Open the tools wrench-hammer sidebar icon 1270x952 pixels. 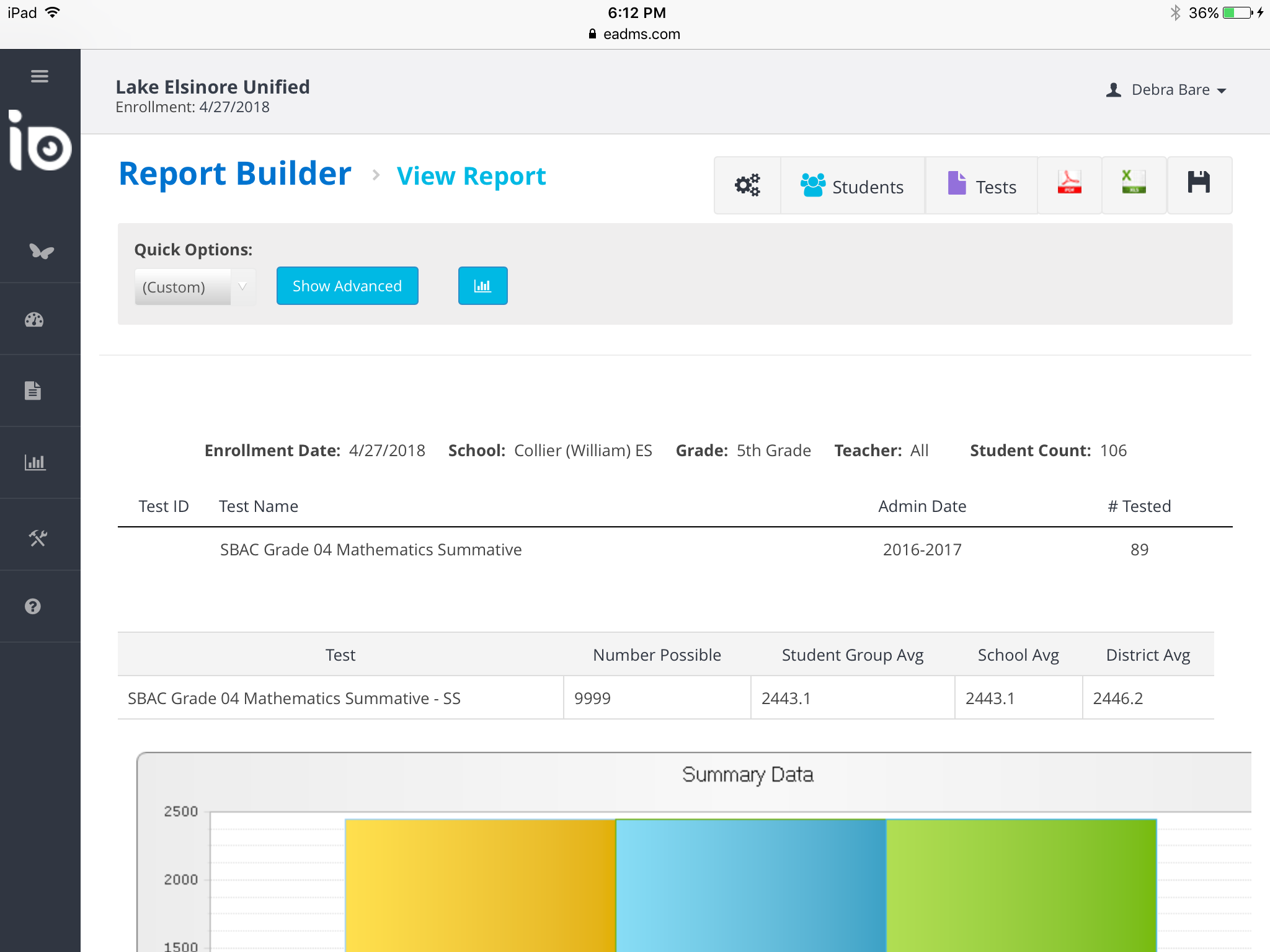(38, 537)
